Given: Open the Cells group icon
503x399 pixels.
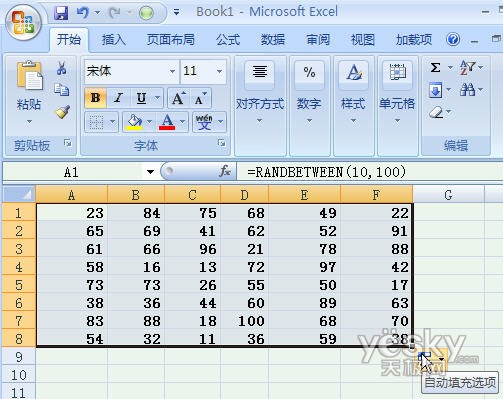Looking at the screenshot, I should tap(397, 72).
